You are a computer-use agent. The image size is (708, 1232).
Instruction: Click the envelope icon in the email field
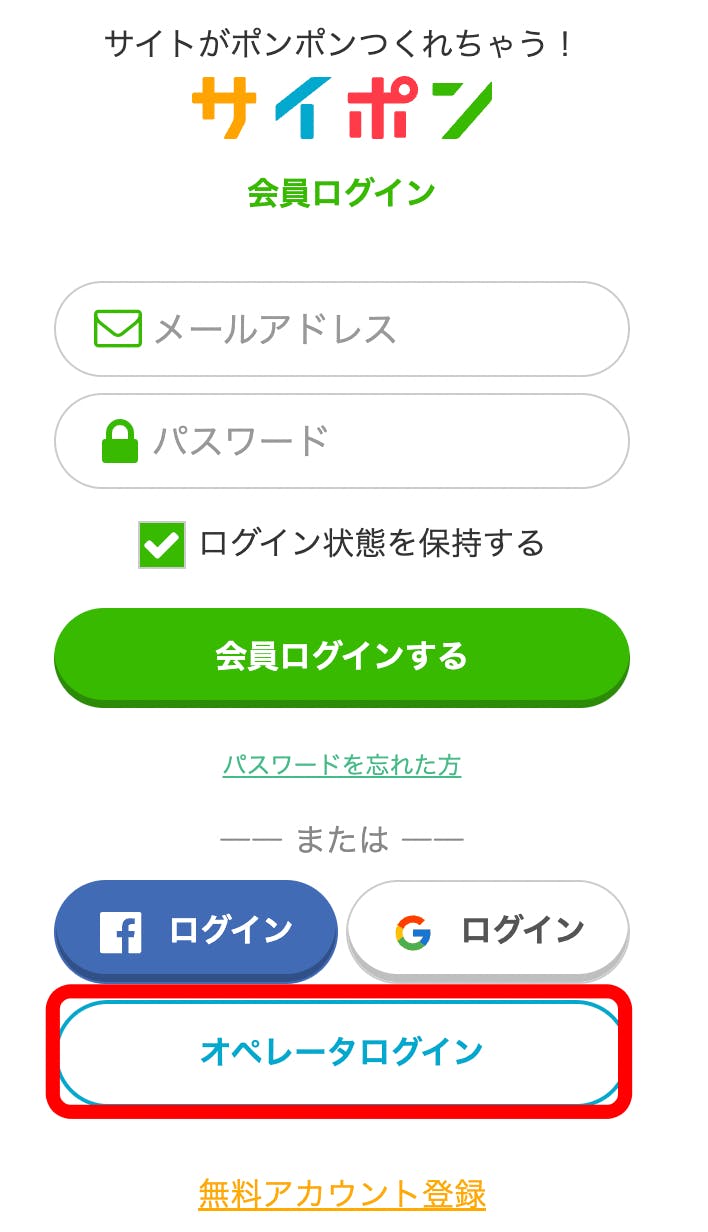point(118,328)
